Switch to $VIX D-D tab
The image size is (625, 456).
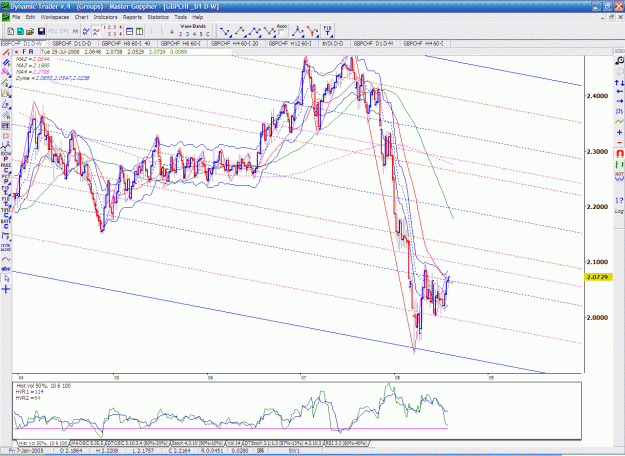(x=333, y=43)
